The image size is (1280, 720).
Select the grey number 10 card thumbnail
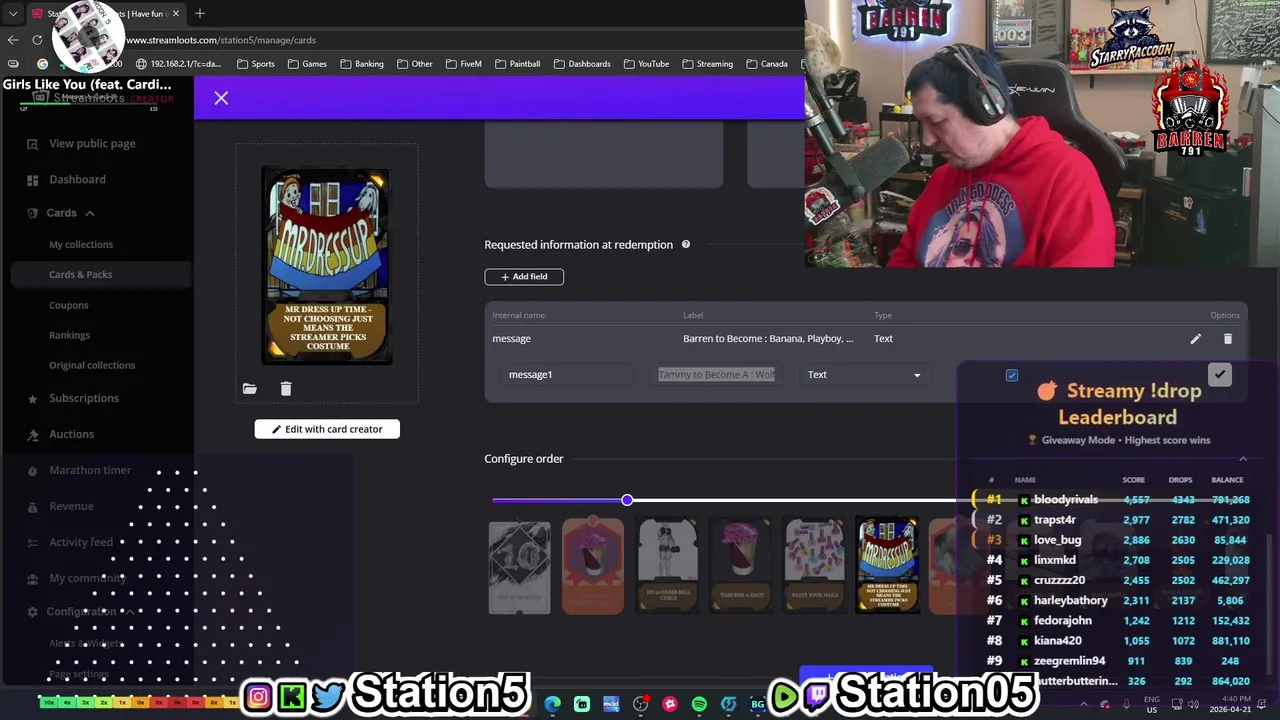click(x=519, y=568)
